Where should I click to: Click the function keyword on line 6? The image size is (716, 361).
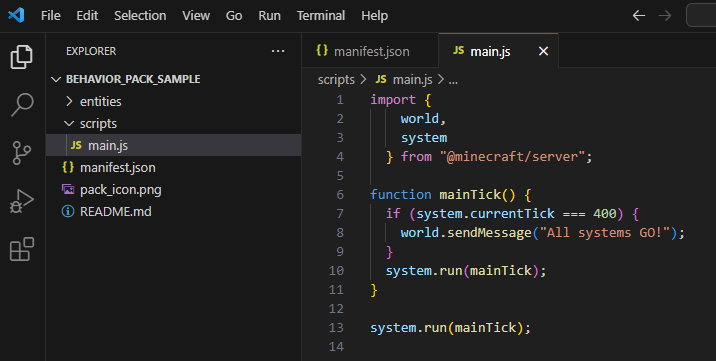tap(400, 194)
